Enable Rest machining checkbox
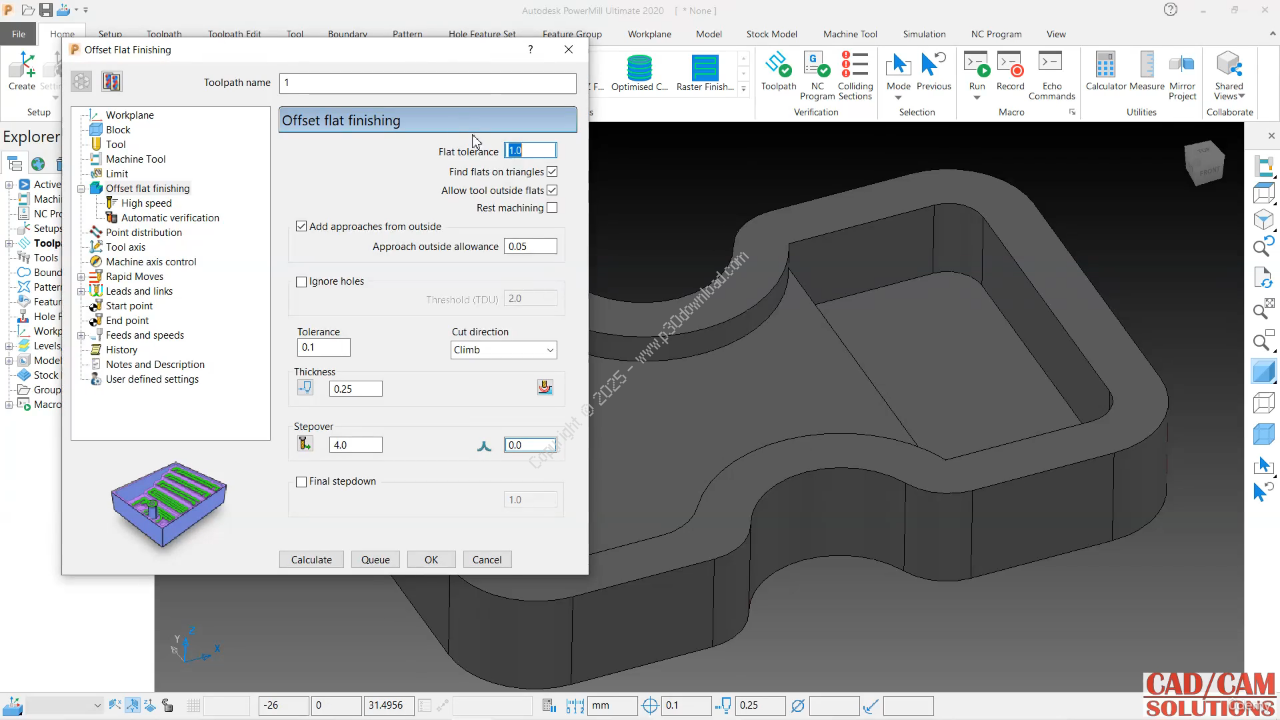1280x720 pixels. click(552, 208)
